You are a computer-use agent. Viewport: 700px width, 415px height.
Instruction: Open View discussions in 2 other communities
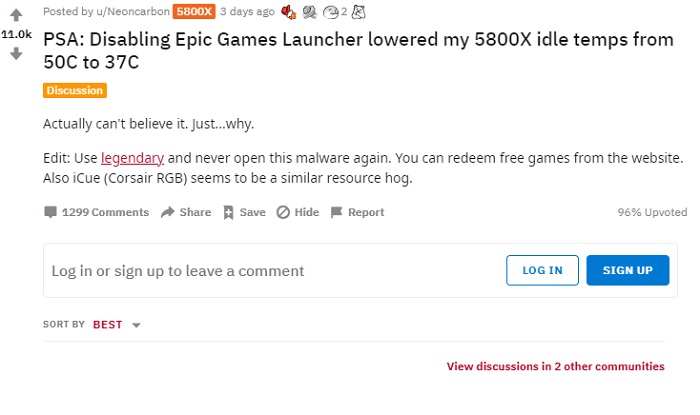click(x=555, y=366)
